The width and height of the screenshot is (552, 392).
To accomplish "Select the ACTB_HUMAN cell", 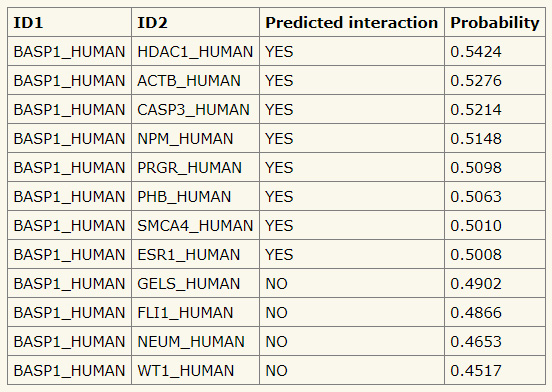I will point(195,80).
